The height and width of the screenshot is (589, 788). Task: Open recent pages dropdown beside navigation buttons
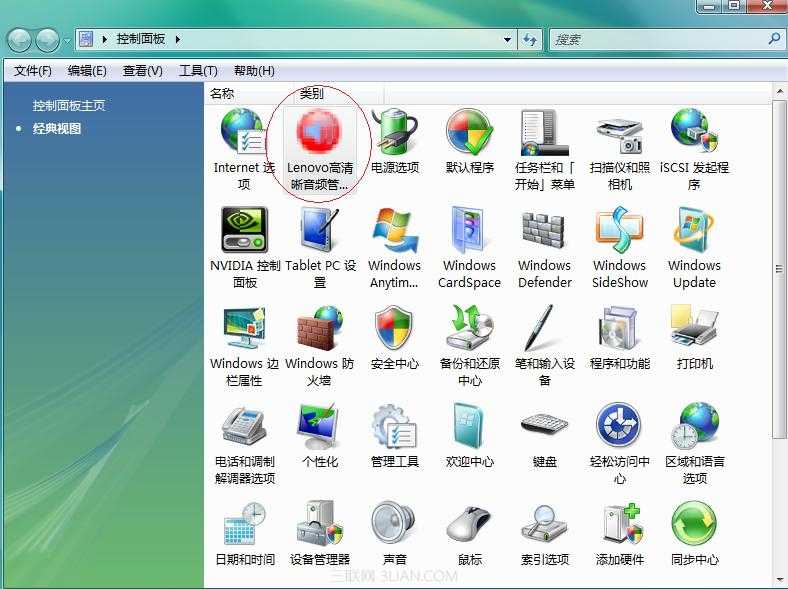point(67,40)
